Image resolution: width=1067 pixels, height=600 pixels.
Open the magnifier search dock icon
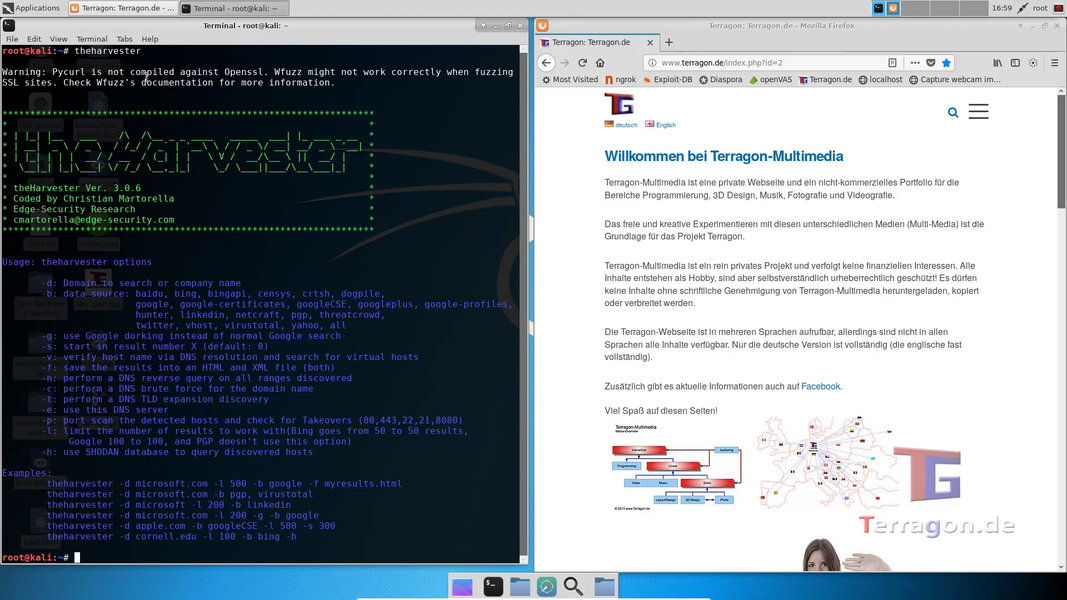click(573, 586)
